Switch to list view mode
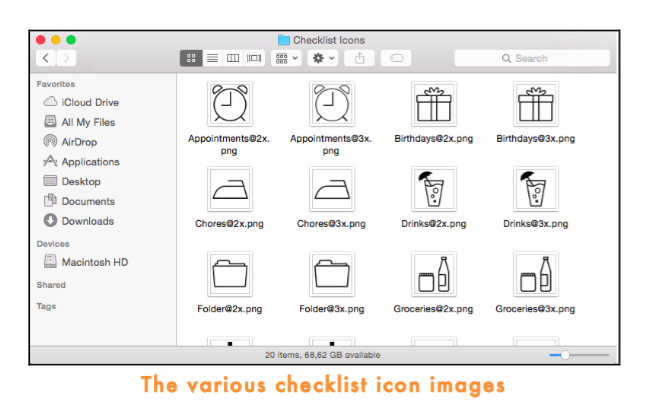The height and width of the screenshot is (412, 646). coord(212,58)
